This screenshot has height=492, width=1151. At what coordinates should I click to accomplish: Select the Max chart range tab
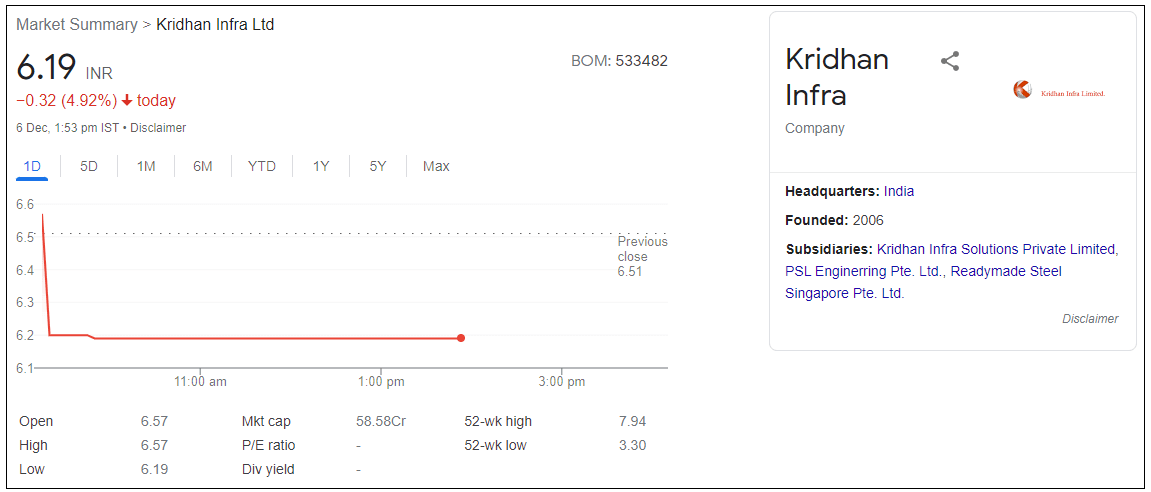(x=436, y=166)
